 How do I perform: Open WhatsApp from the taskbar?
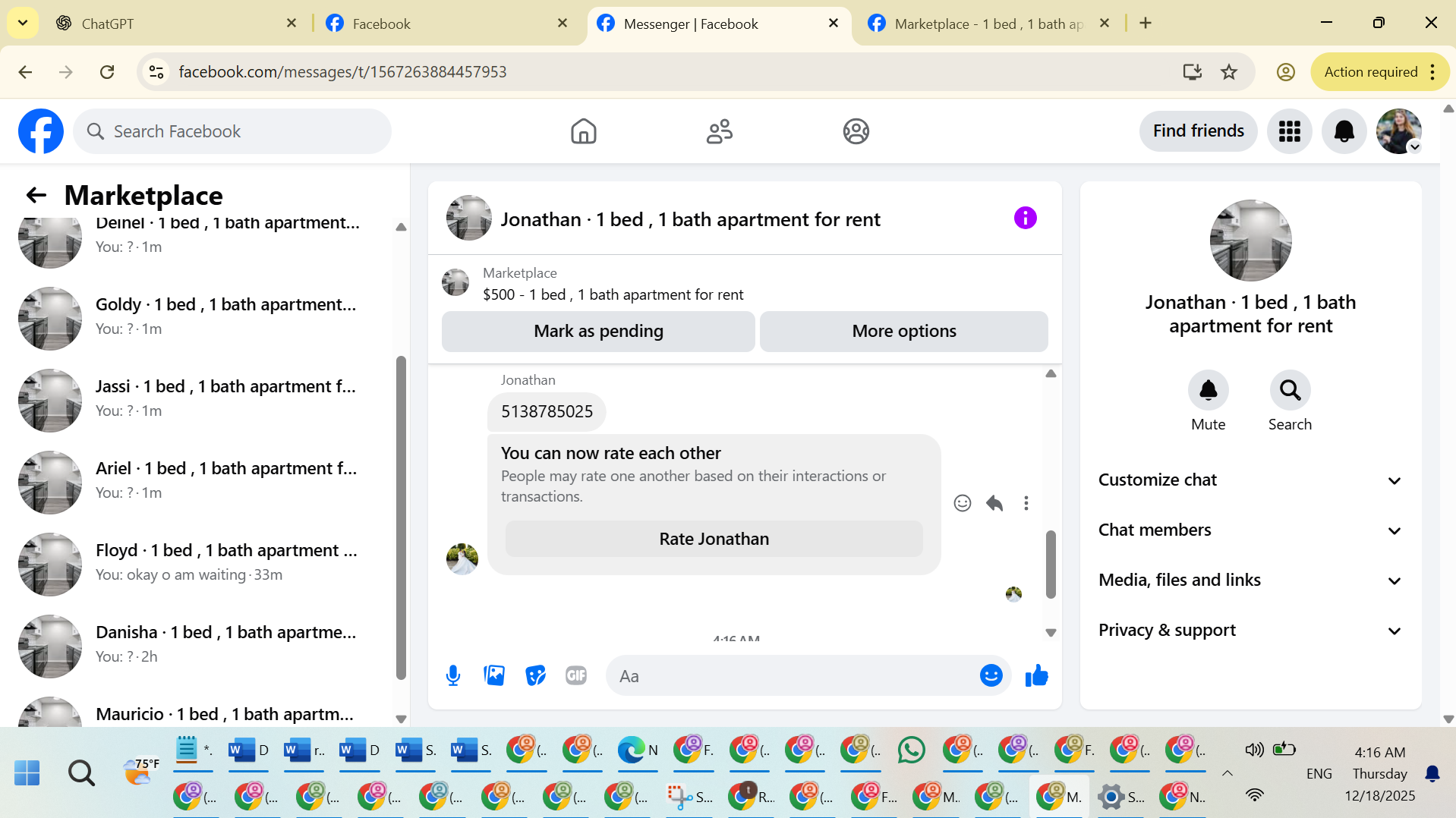(x=911, y=750)
